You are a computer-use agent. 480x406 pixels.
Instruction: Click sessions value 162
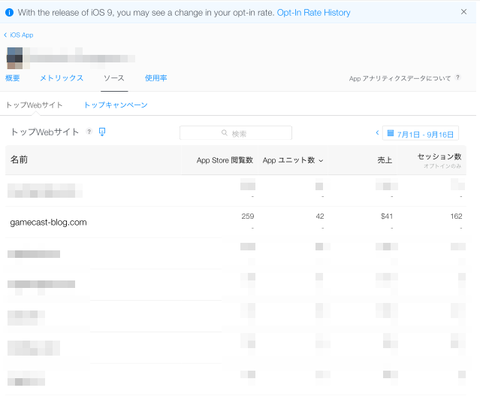click(456, 216)
